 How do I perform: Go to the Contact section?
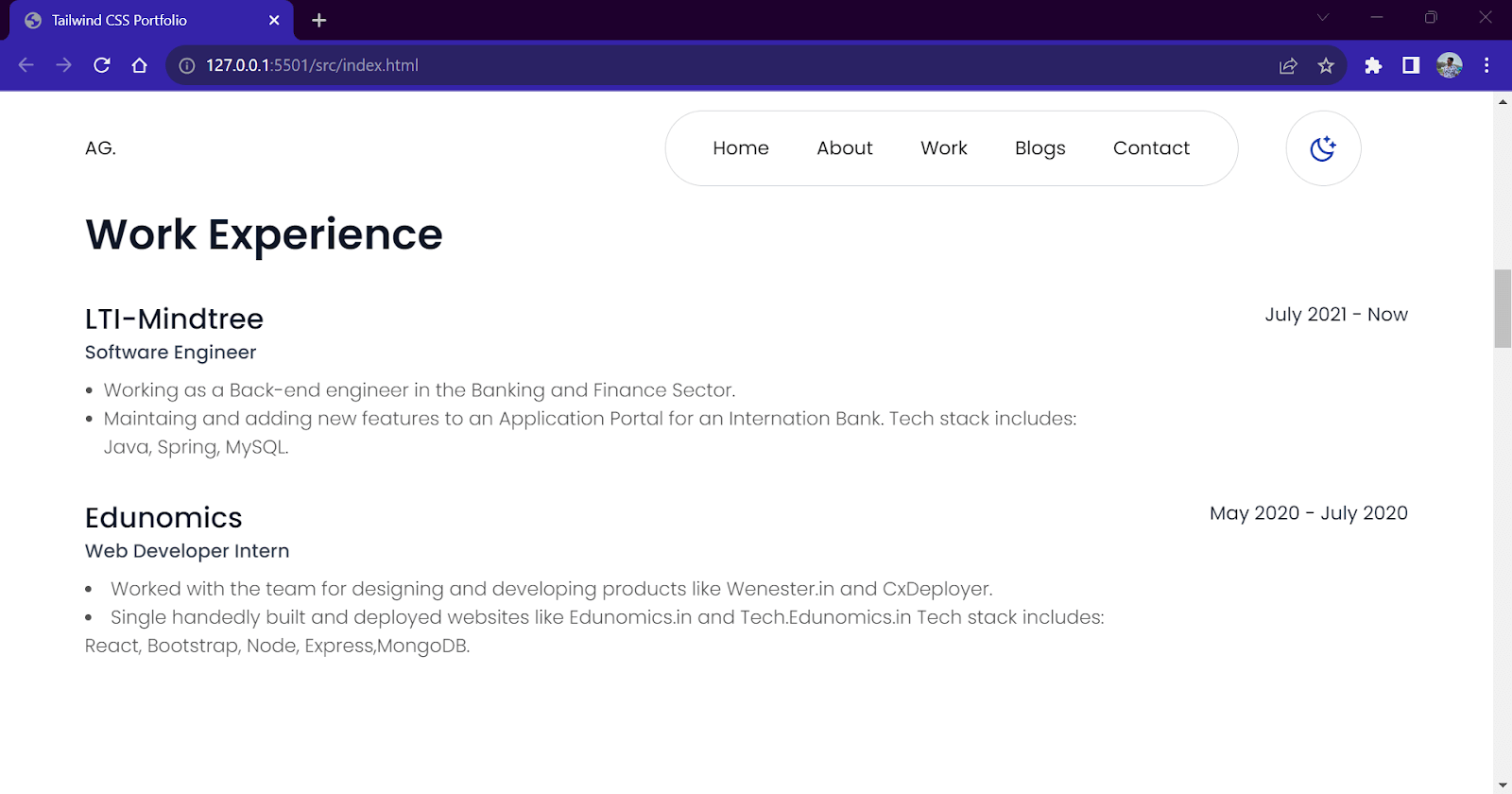pos(1151,148)
